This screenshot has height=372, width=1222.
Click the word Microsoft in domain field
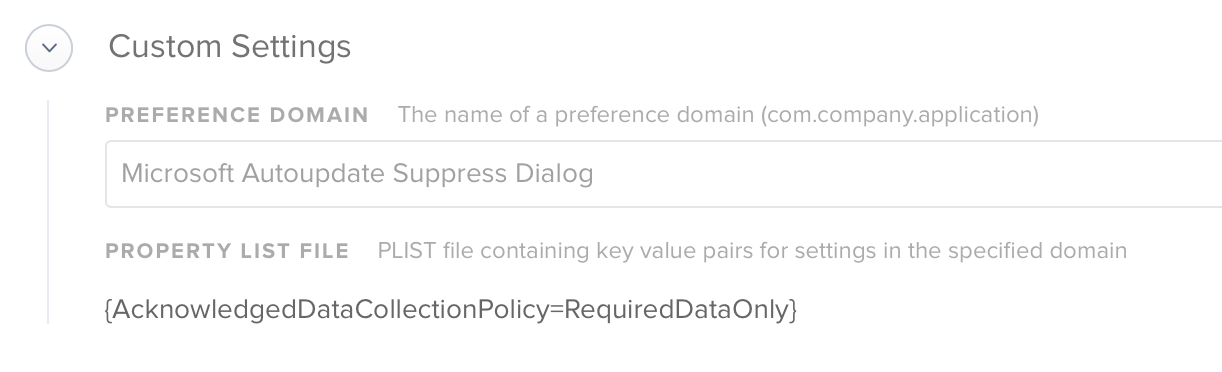178,174
